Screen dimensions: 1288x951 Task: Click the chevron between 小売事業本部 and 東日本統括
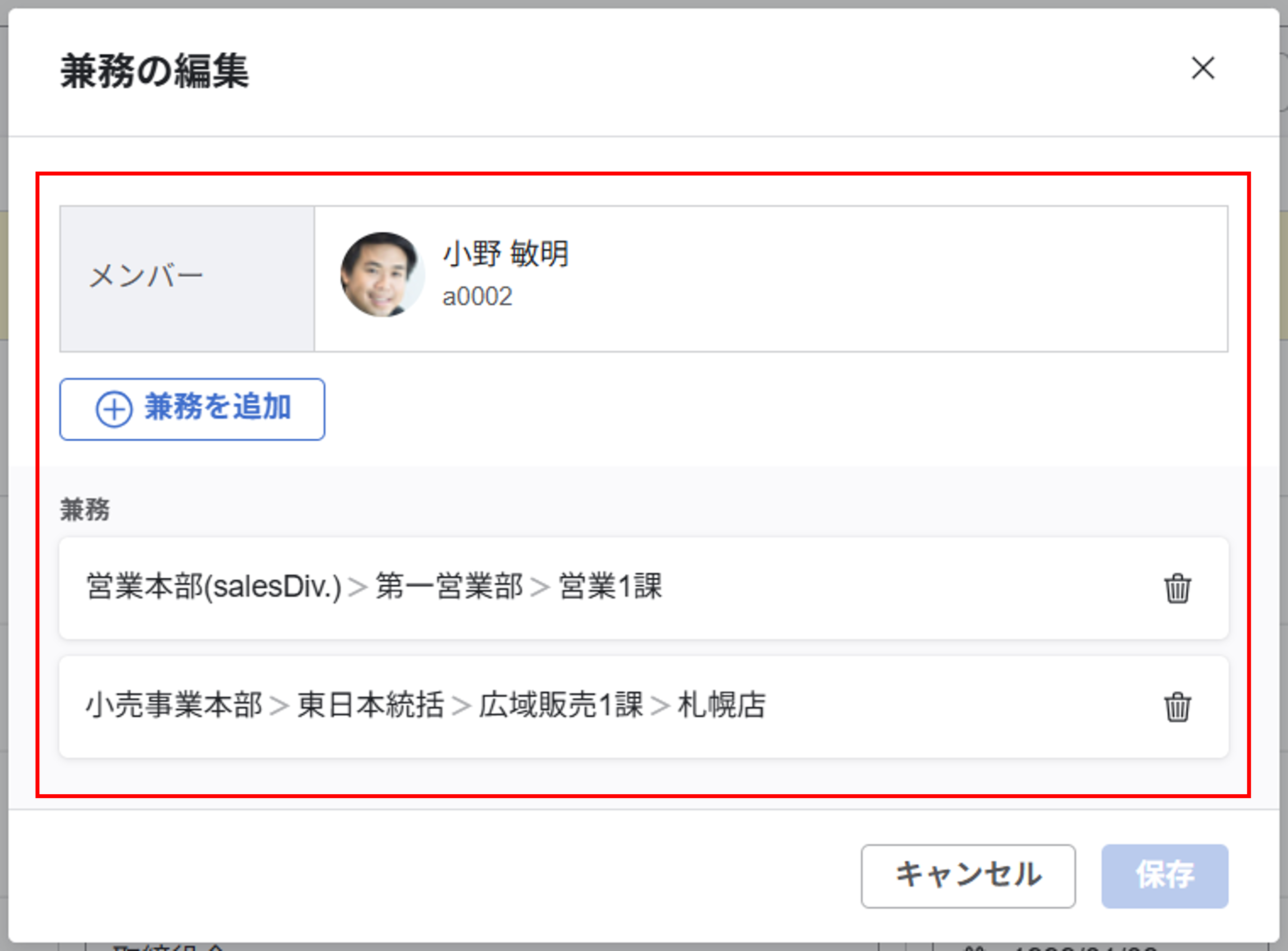tap(281, 707)
